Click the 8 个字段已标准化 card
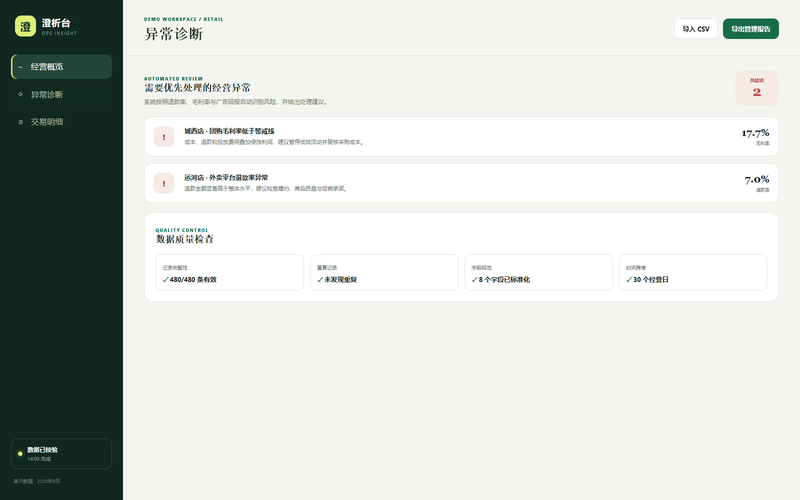 pyautogui.click(x=538, y=272)
